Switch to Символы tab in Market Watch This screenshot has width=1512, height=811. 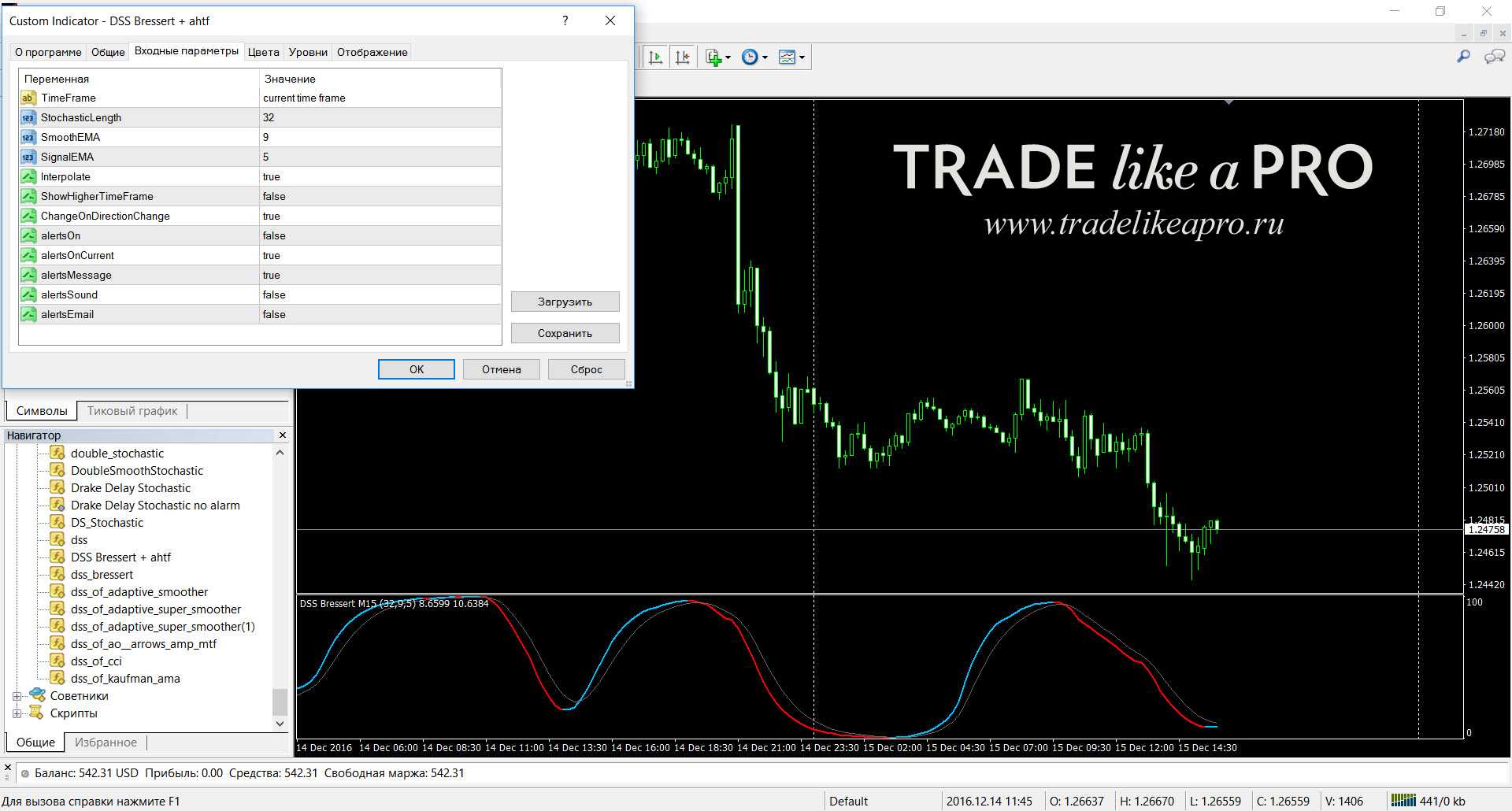[x=42, y=410]
